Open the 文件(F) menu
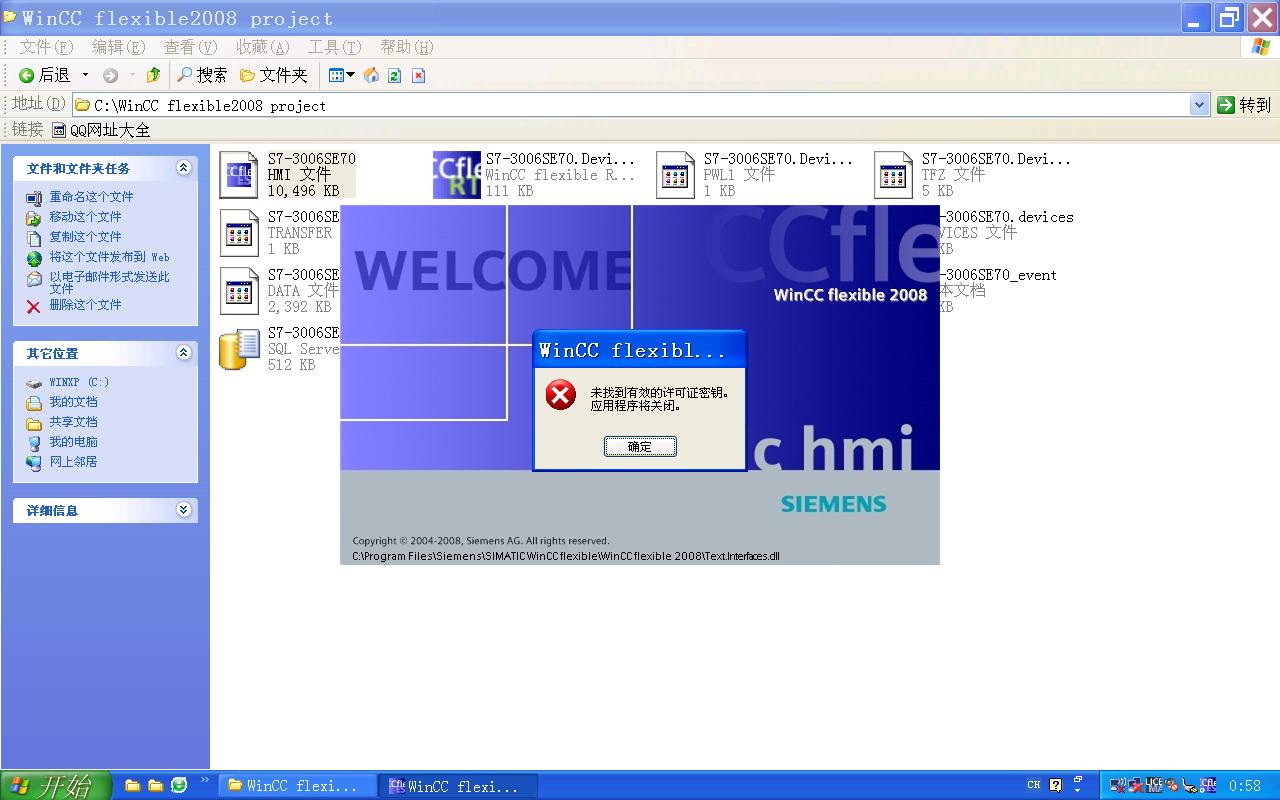Image resolution: width=1280 pixels, height=800 pixels. (46, 47)
